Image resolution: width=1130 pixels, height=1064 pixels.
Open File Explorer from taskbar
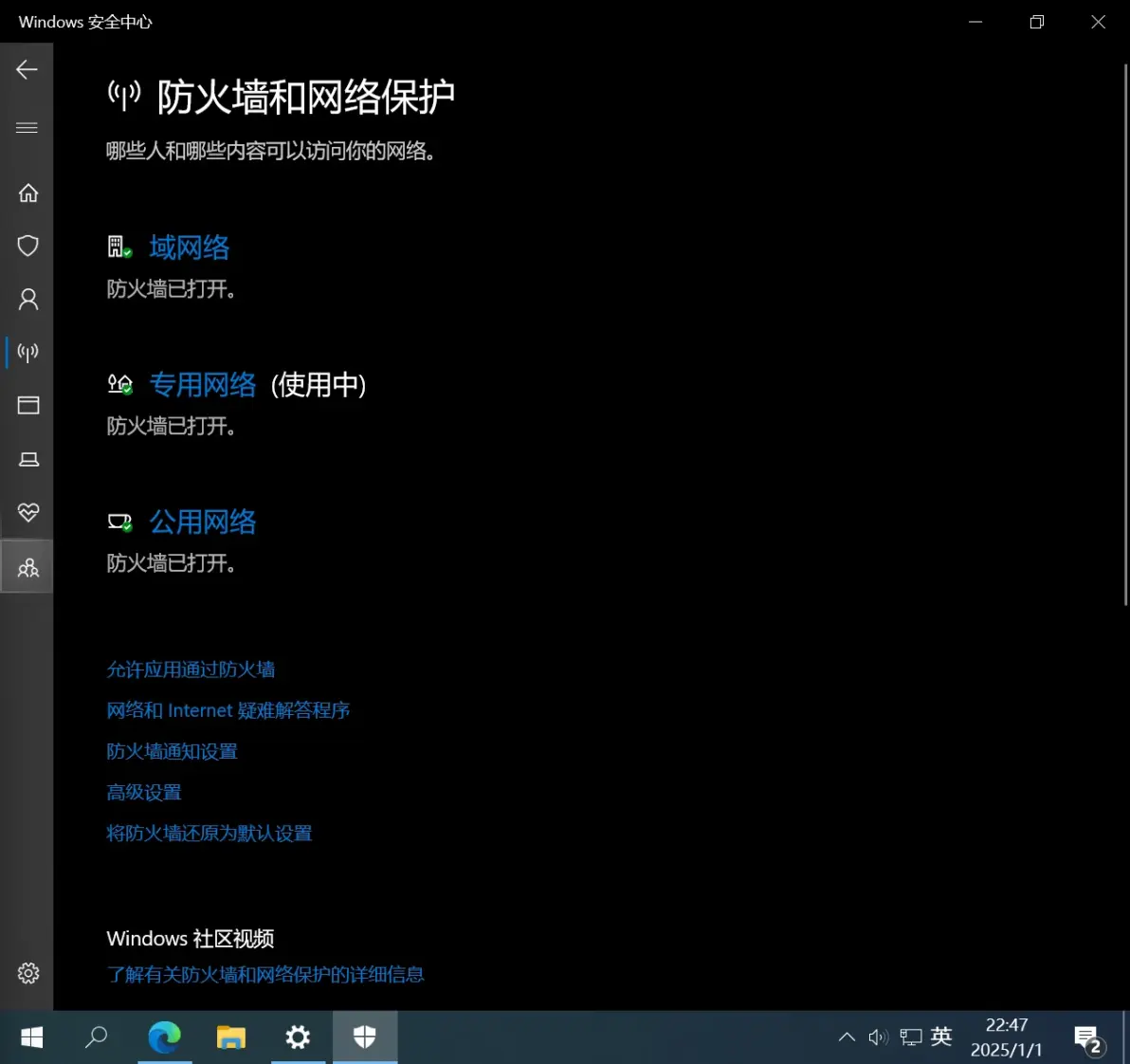[x=231, y=1037]
